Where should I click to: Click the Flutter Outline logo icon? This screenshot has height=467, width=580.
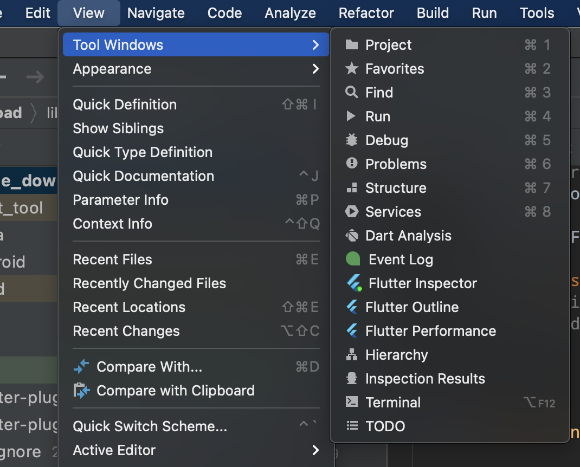pos(352,307)
